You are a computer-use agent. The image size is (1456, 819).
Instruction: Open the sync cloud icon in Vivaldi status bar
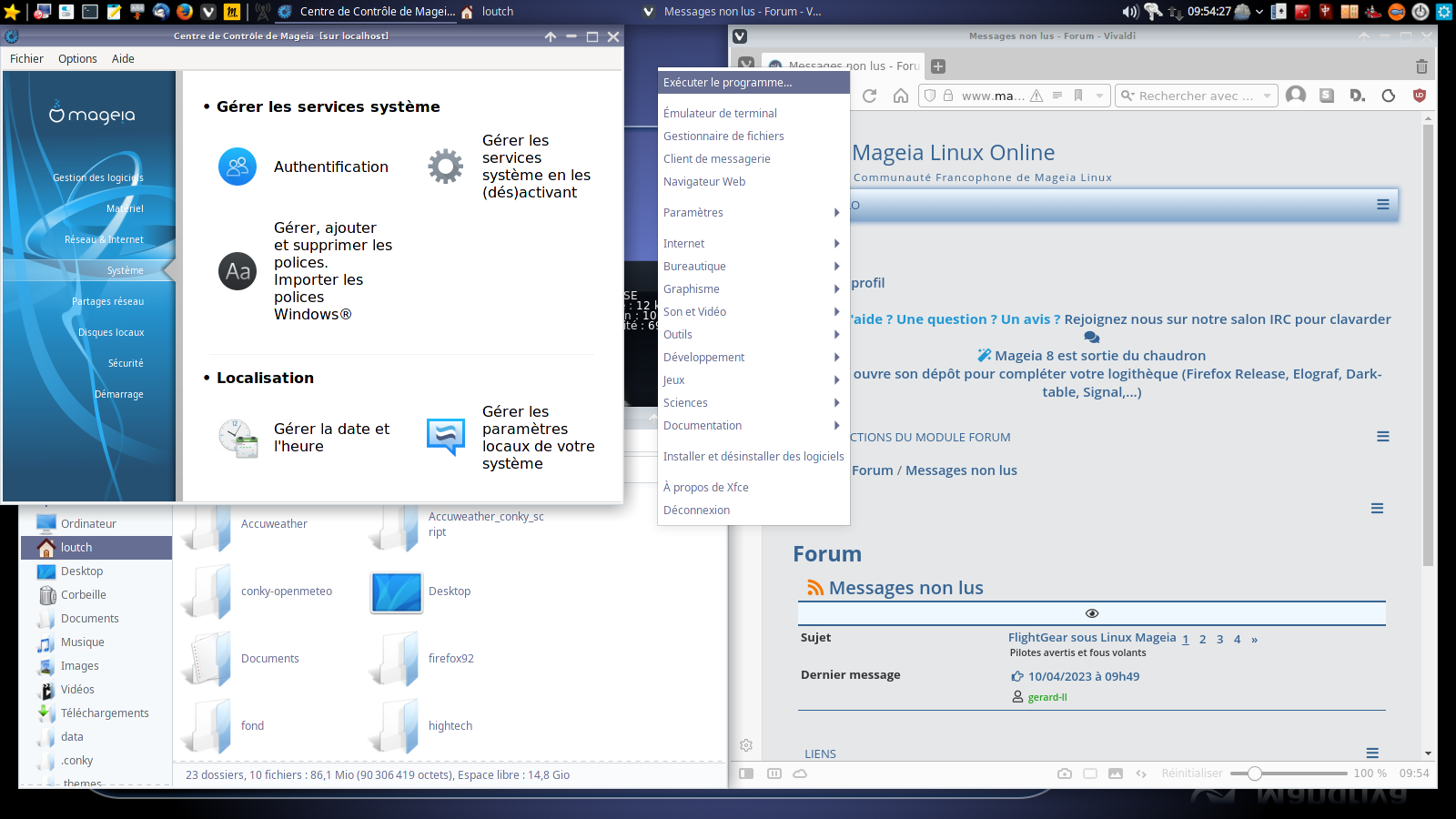tap(800, 773)
